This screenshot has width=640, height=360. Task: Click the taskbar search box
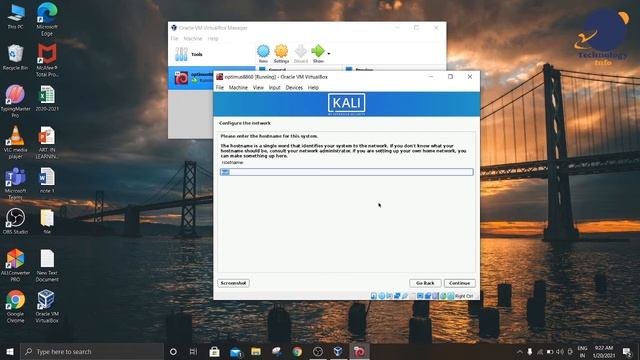click(x=92, y=351)
